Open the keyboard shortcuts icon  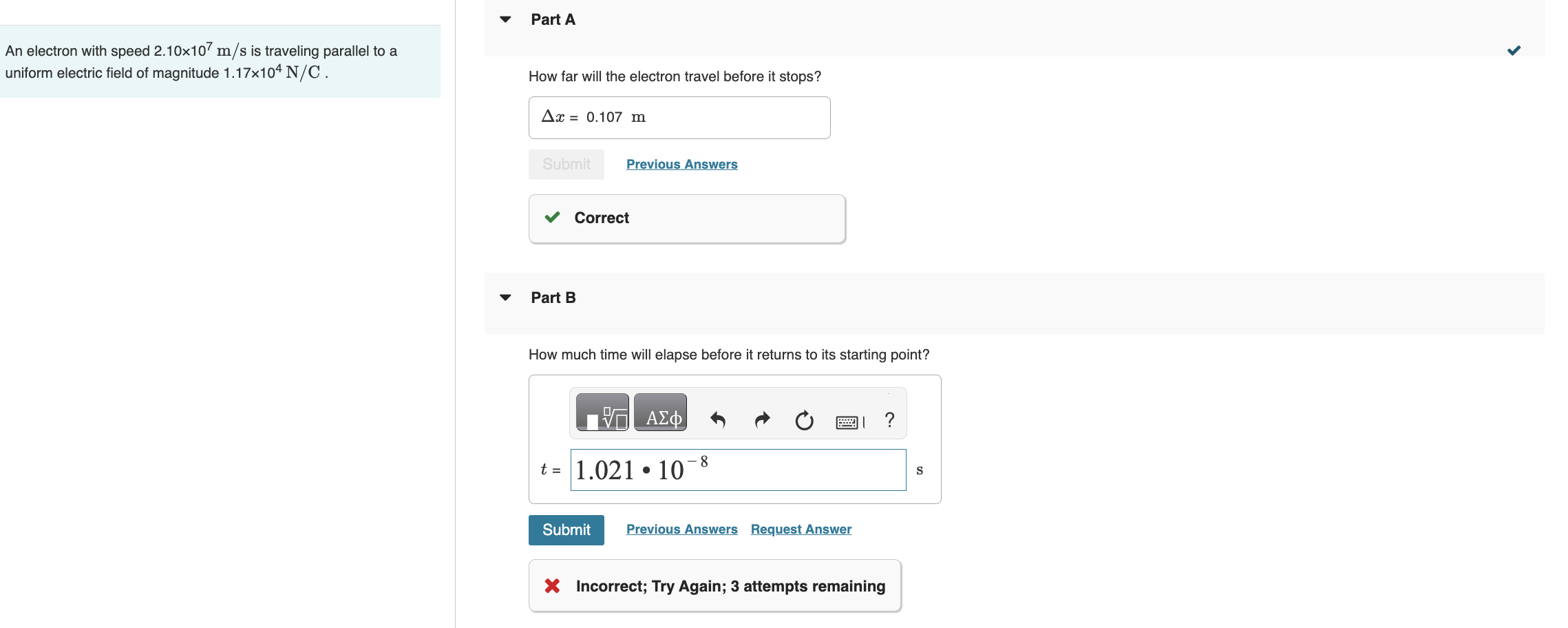pyautogui.click(x=850, y=422)
